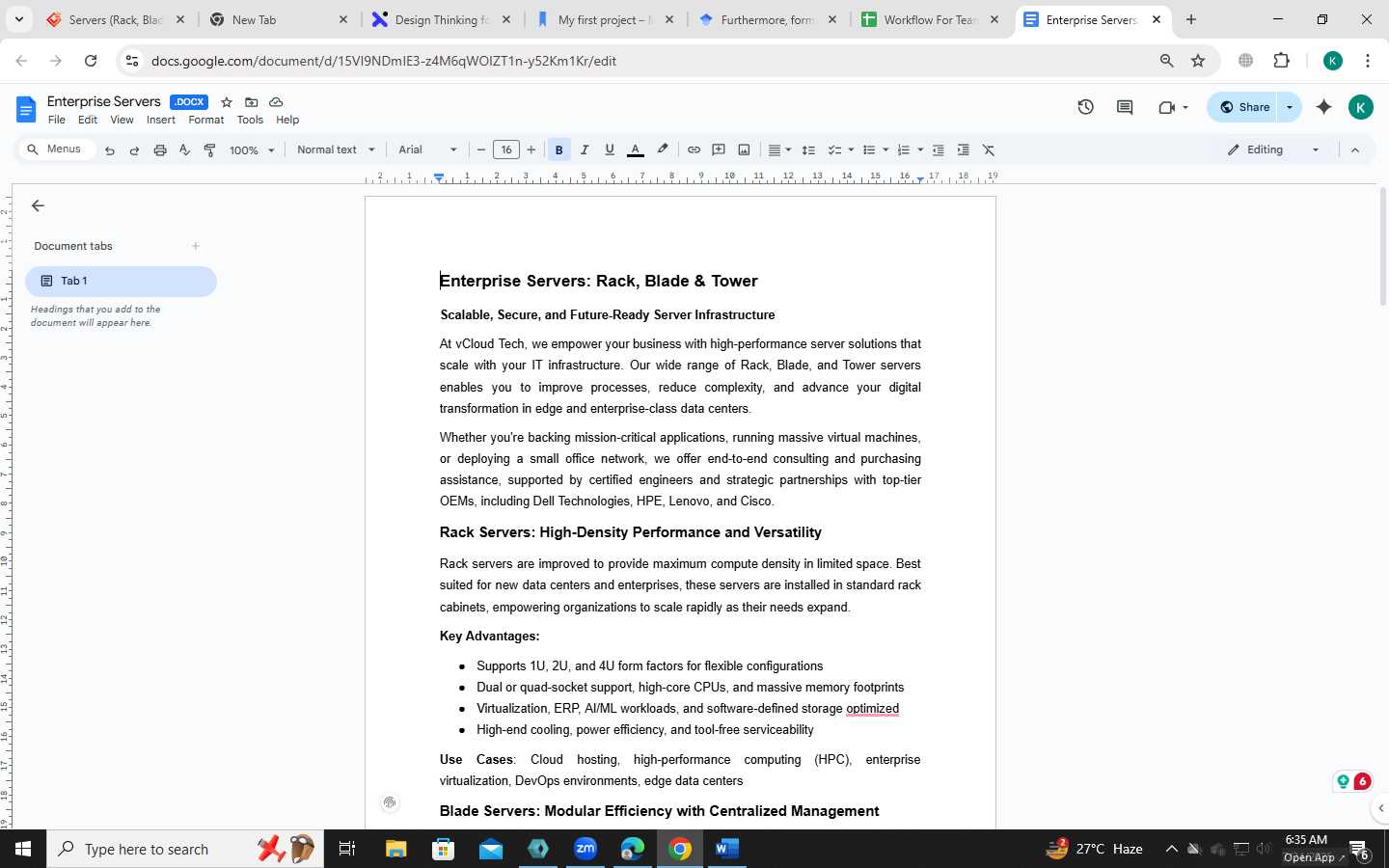Show all comments icon in header
The width and height of the screenshot is (1389, 868).
click(x=1125, y=107)
